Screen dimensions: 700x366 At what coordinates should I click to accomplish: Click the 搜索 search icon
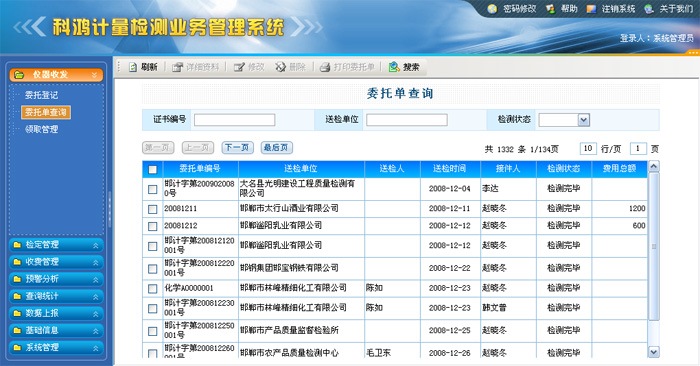click(394, 67)
